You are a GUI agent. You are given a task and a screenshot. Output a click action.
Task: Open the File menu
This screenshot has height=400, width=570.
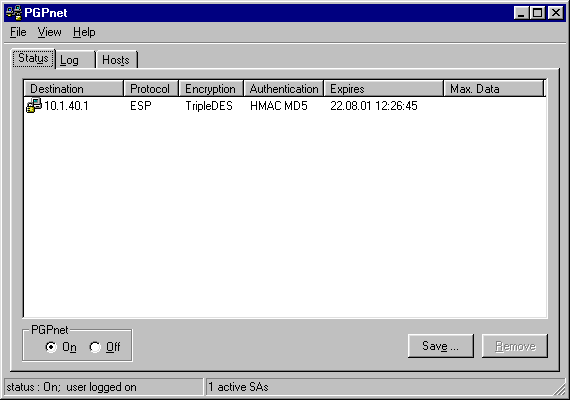click(x=18, y=32)
